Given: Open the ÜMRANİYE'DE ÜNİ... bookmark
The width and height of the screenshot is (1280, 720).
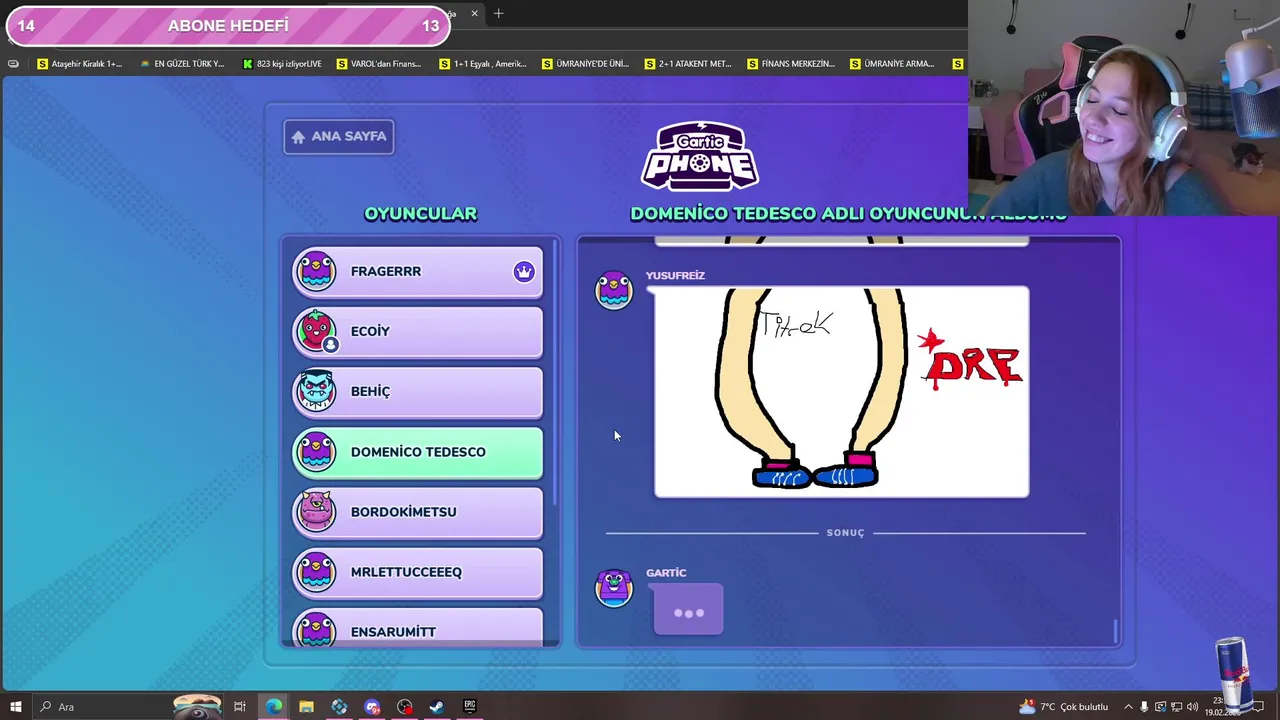Looking at the screenshot, I should [585, 64].
